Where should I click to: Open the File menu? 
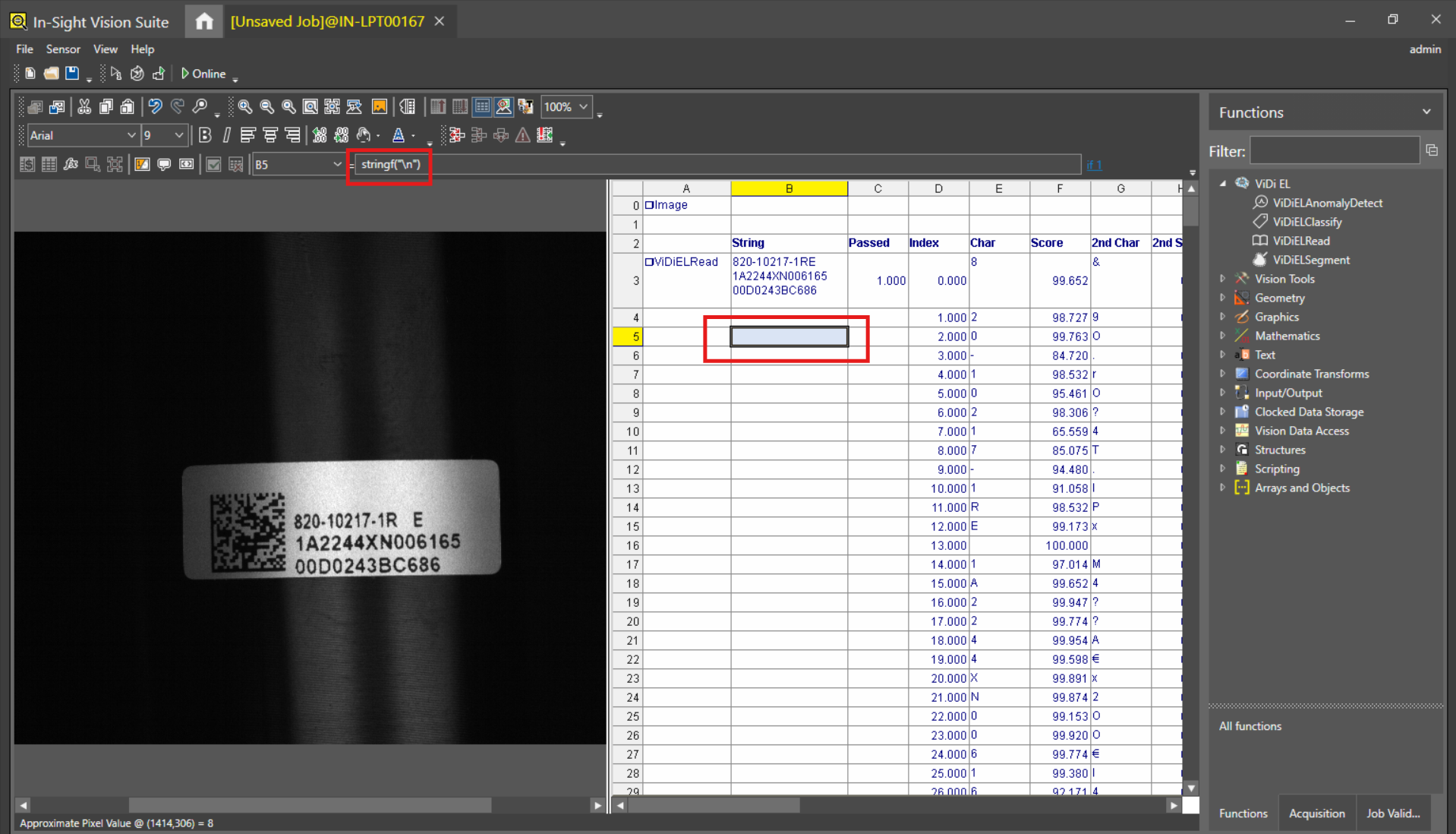point(25,49)
